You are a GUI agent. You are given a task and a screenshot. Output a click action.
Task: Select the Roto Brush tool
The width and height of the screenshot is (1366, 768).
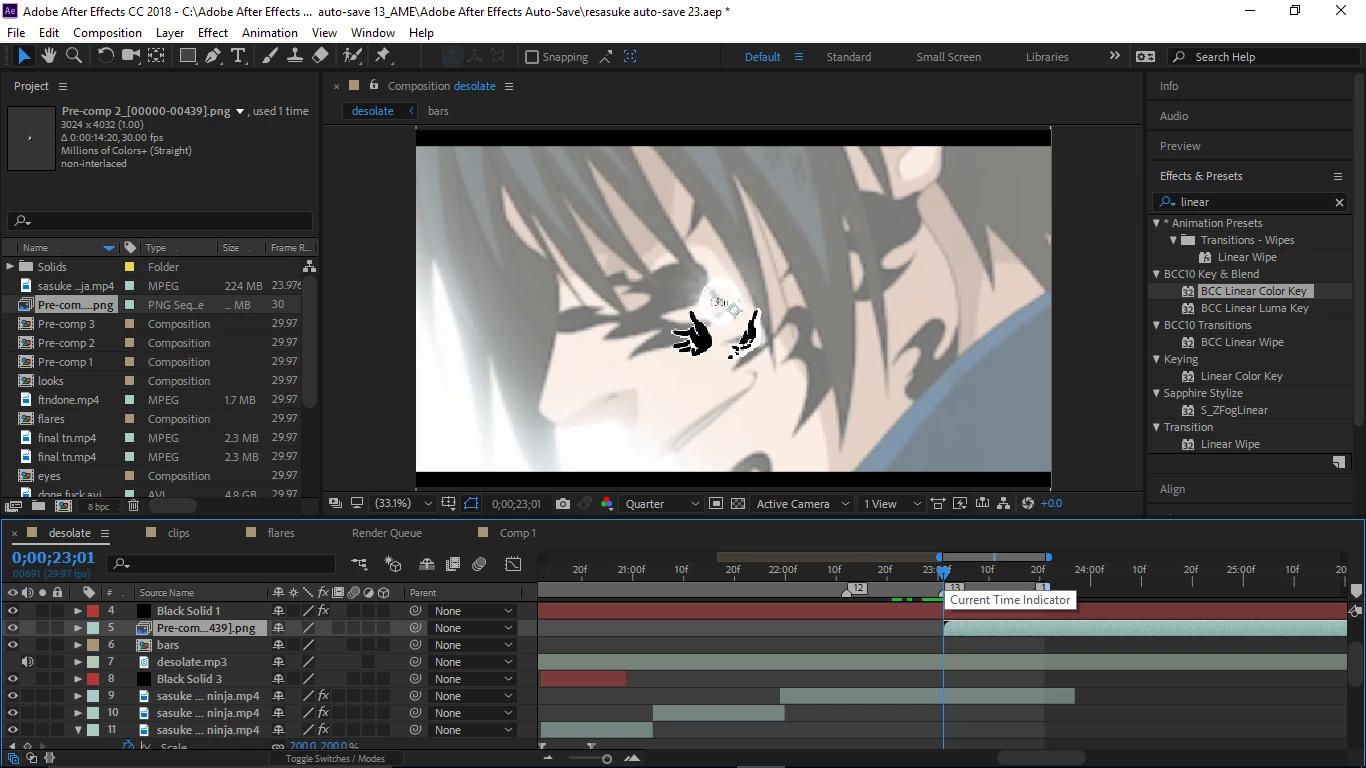(352, 56)
